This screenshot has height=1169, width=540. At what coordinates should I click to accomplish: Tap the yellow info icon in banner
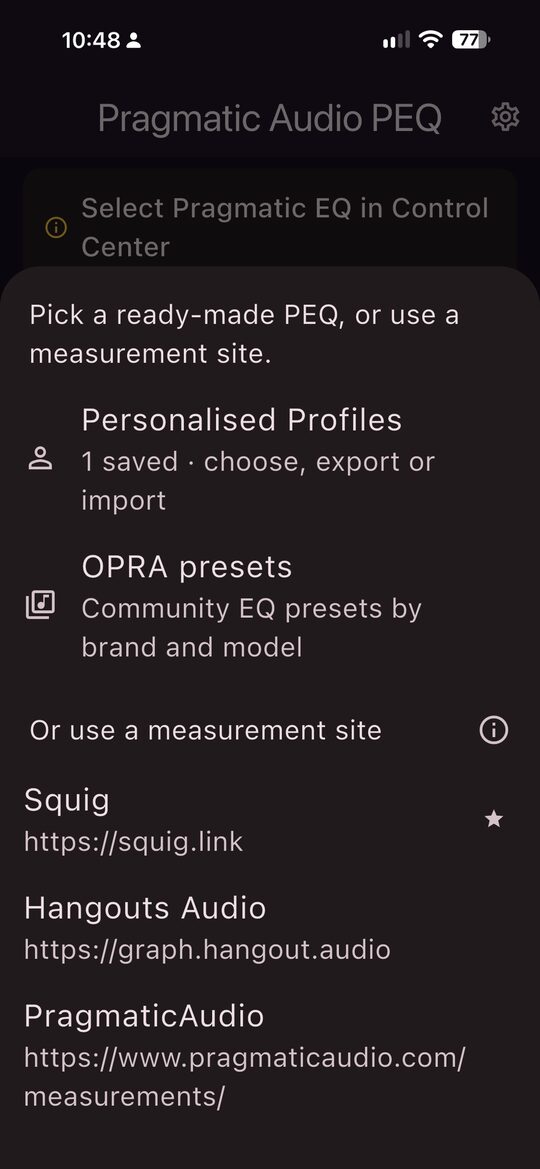[56, 227]
